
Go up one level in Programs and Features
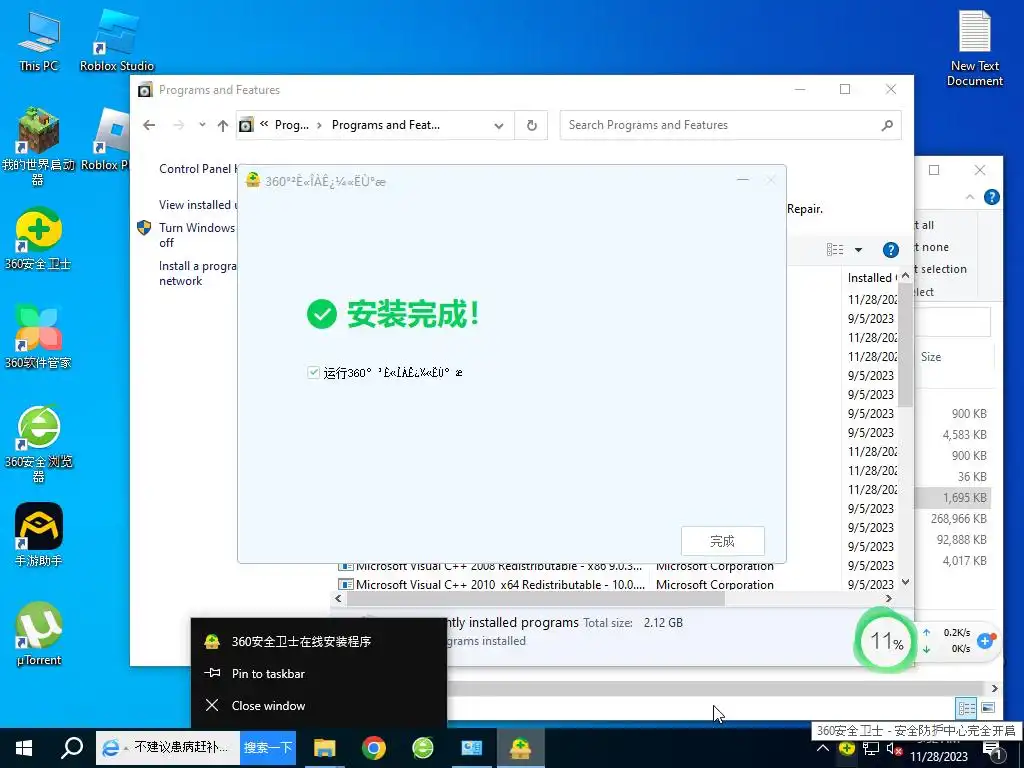tap(223, 125)
